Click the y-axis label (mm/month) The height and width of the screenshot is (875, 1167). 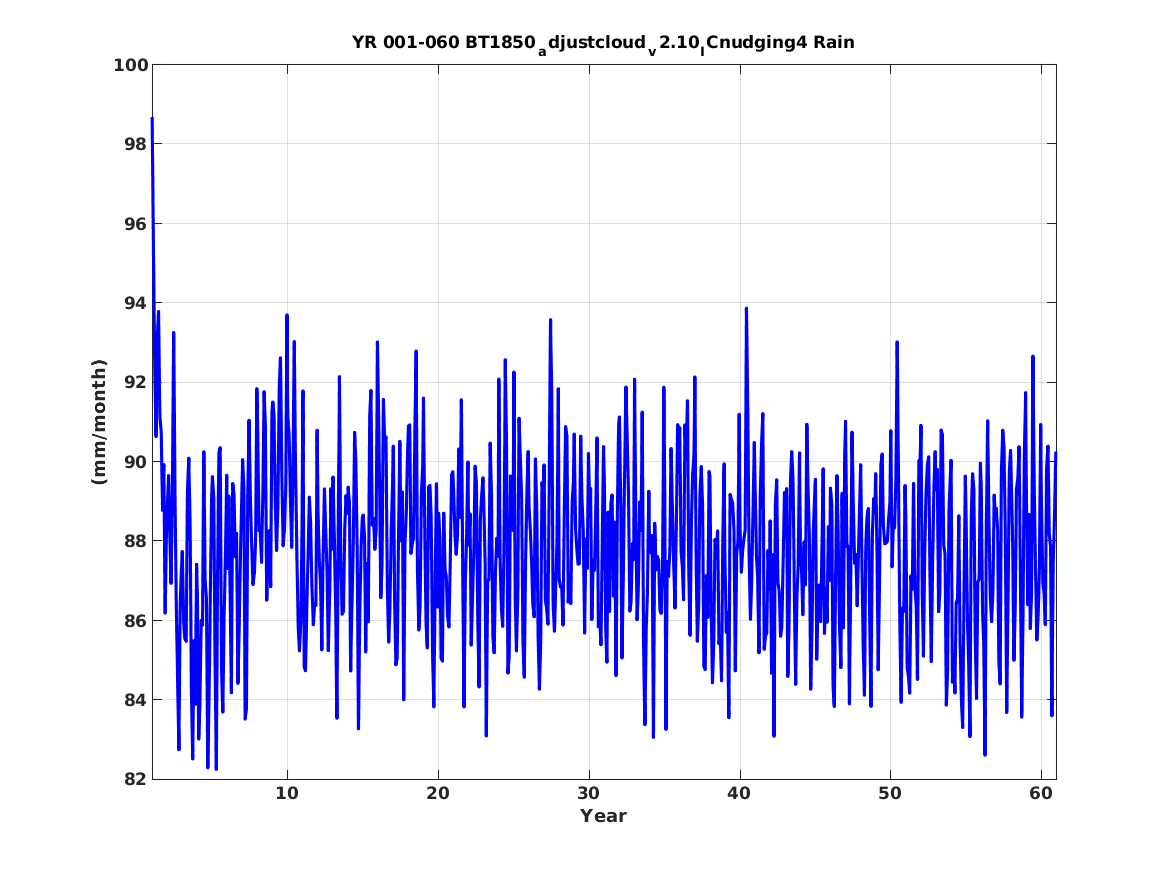[x=99, y=422]
